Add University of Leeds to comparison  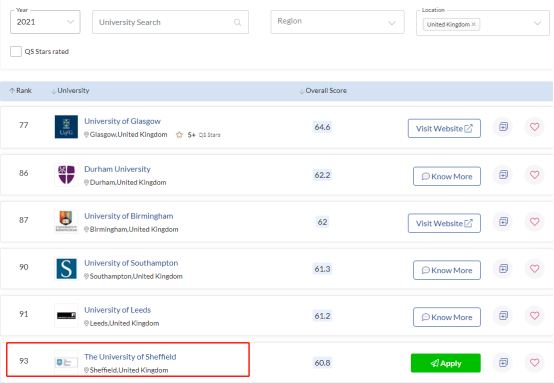tap(503, 315)
